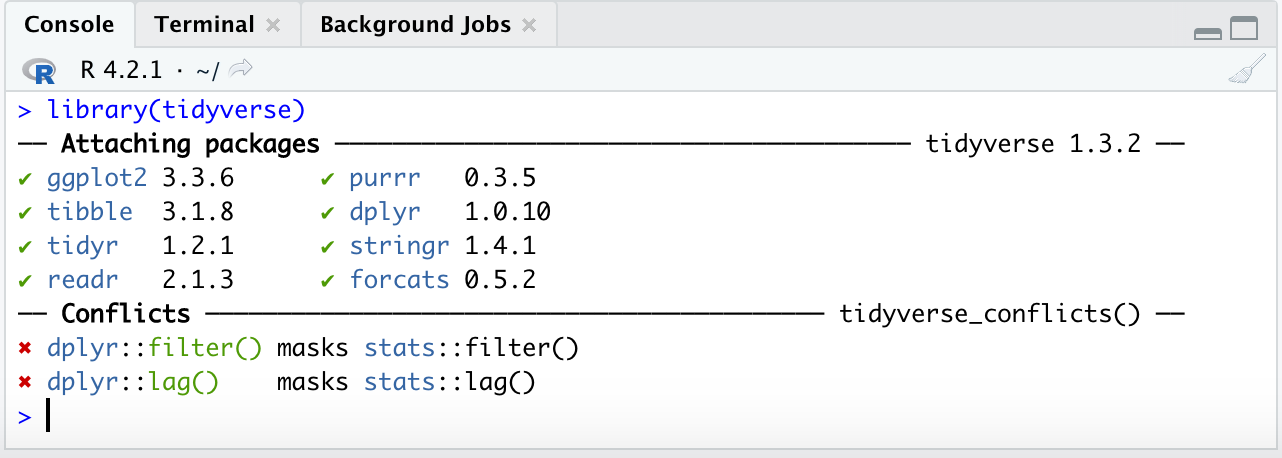Open the Background Jobs tab
The height and width of the screenshot is (458, 1282).
[415, 25]
